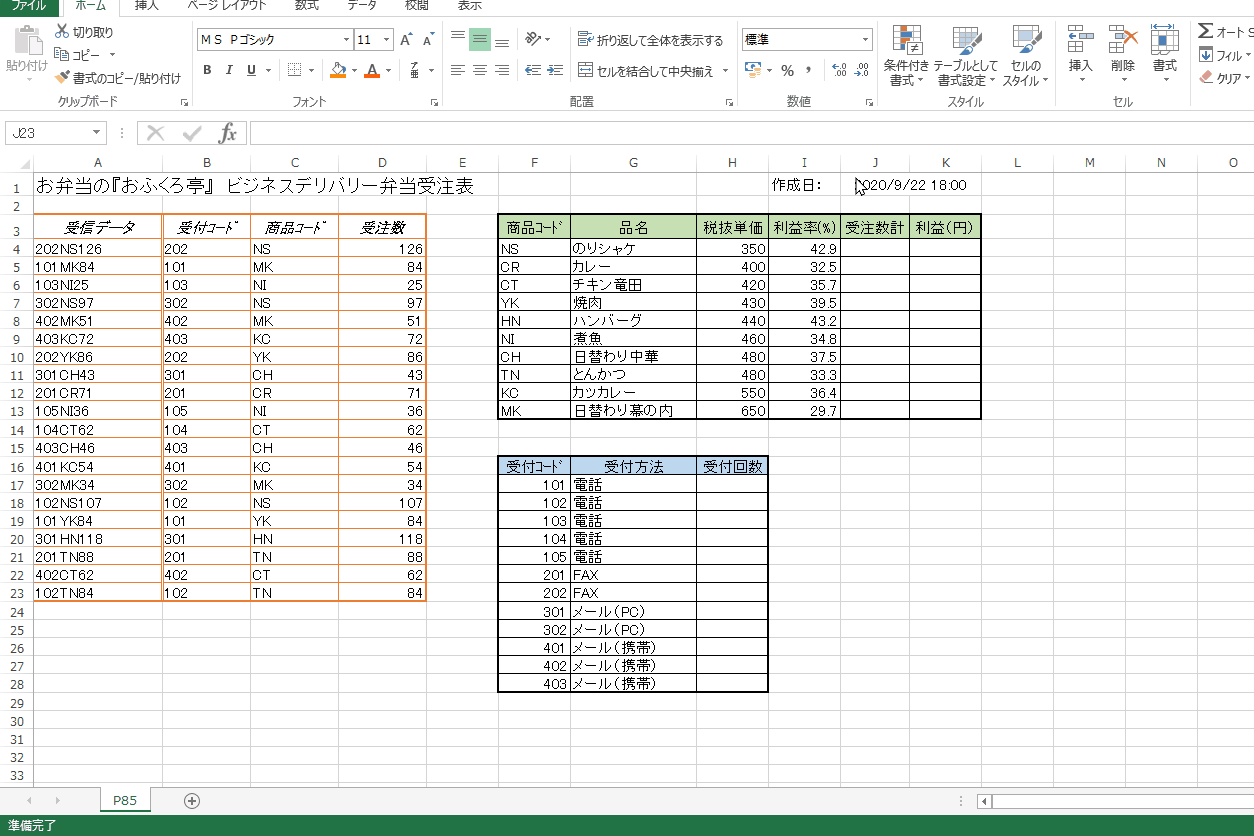
Task: Toggle middle vertical alignment
Action: point(480,40)
